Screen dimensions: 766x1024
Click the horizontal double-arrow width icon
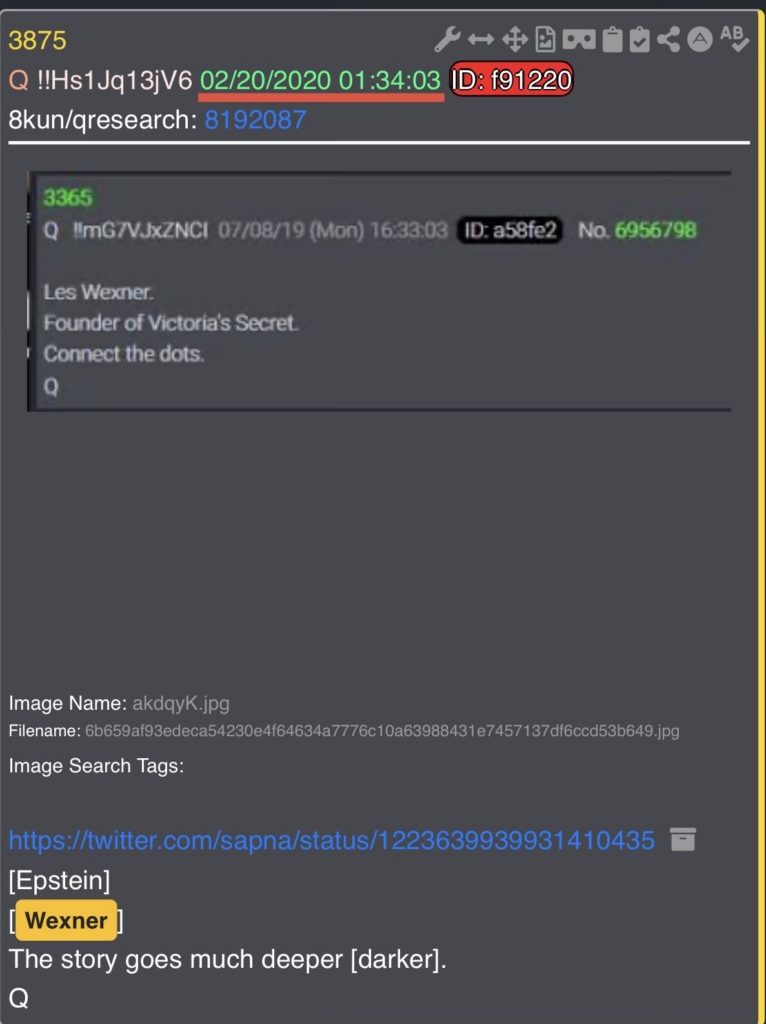click(x=481, y=40)
